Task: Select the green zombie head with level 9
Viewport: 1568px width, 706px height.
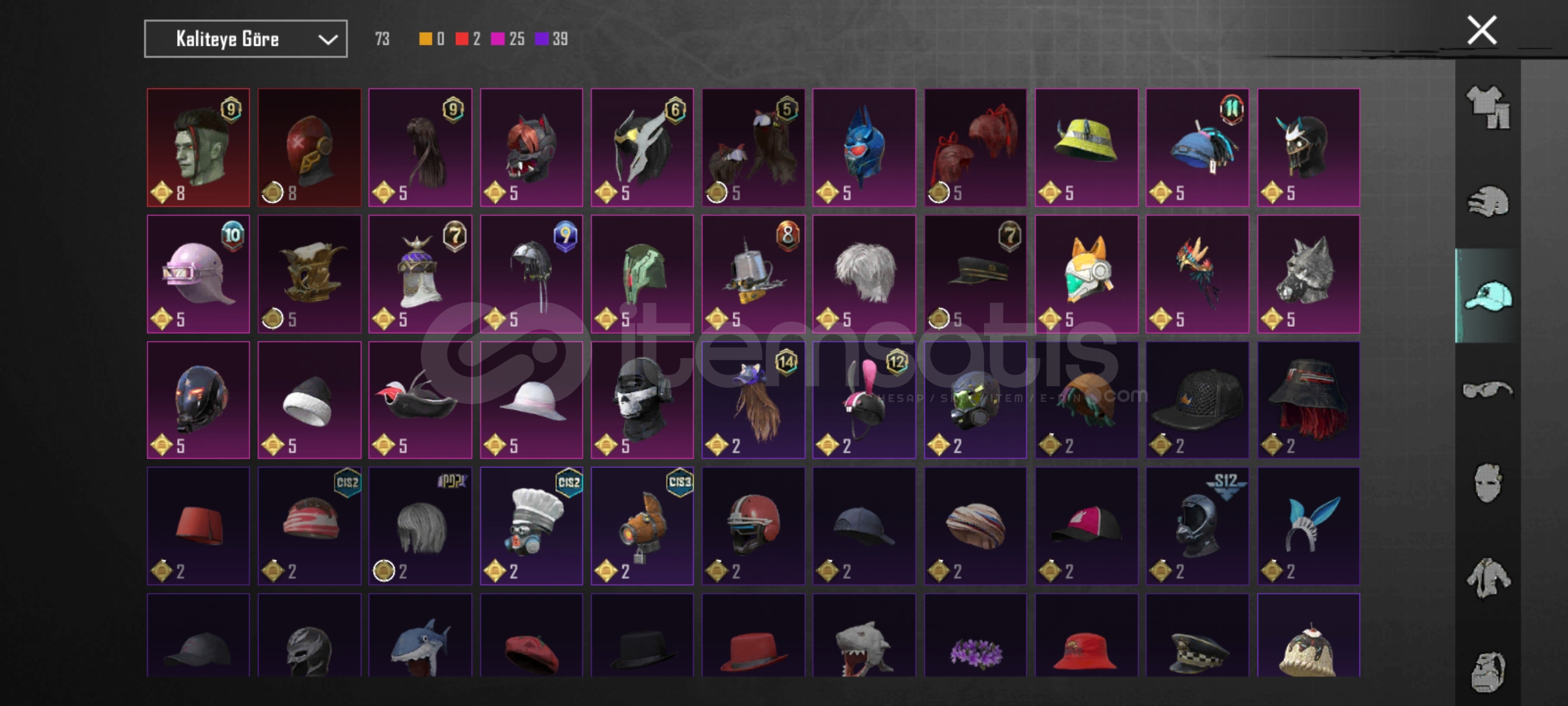Action: 199,148
